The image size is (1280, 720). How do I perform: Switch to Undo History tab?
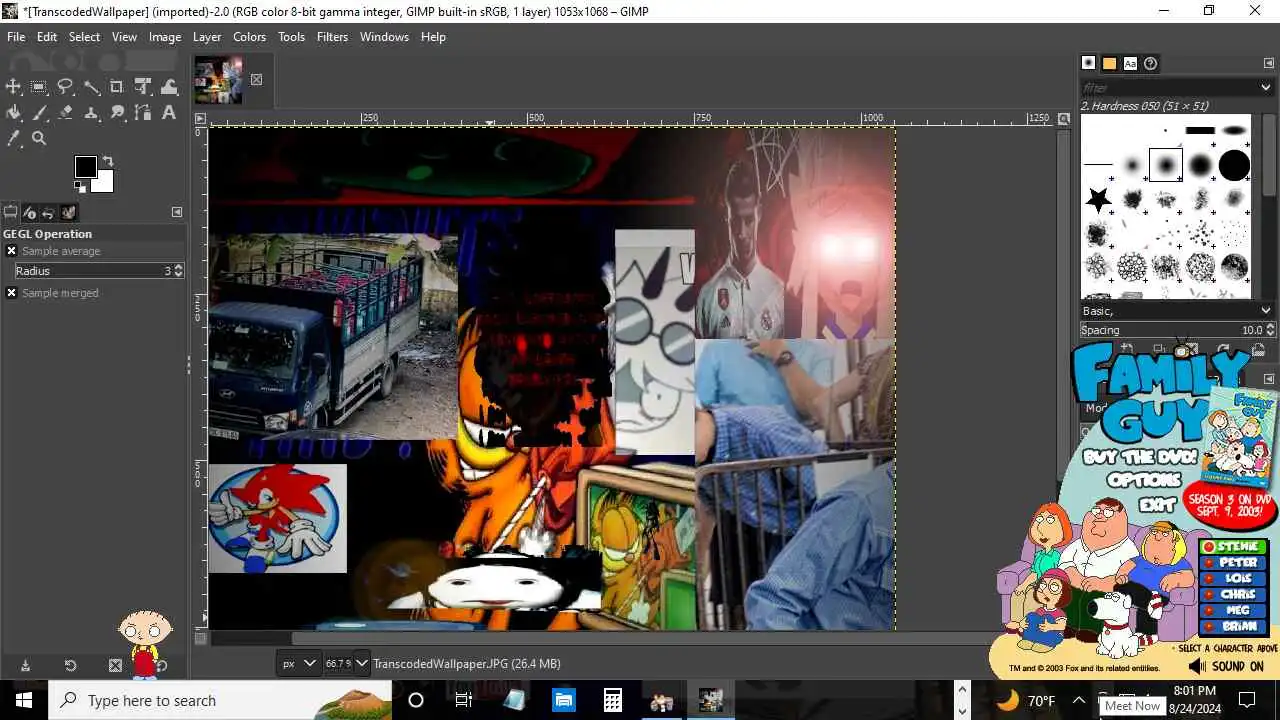tap(49, 212)
